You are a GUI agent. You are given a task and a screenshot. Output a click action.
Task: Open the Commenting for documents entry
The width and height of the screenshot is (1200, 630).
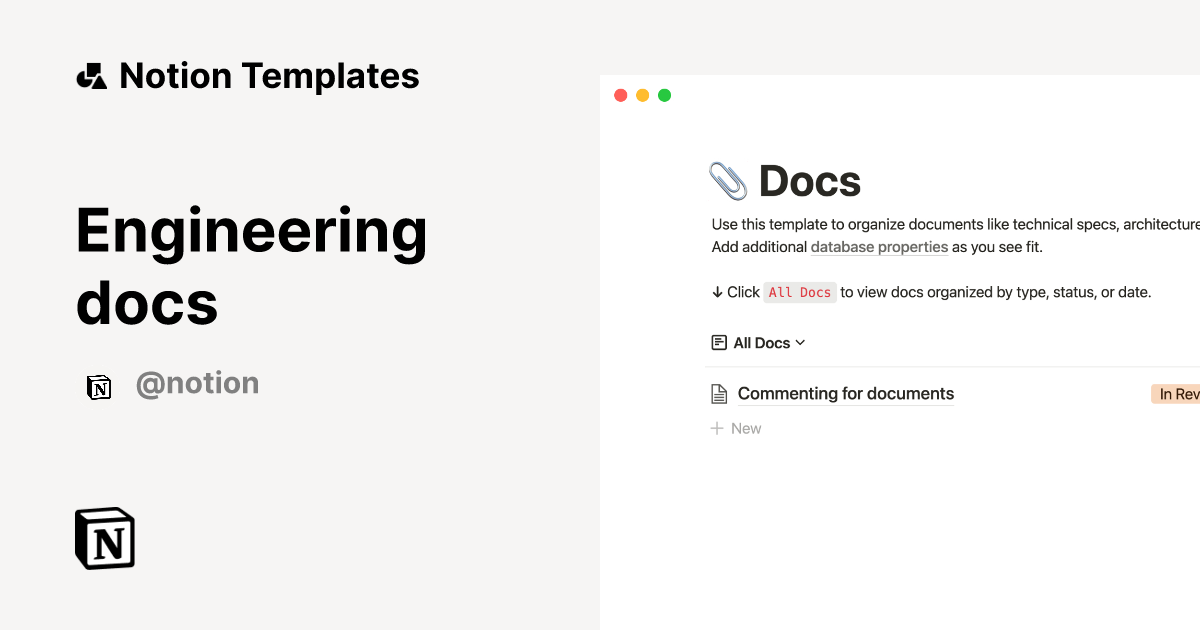tap(845, 394)
